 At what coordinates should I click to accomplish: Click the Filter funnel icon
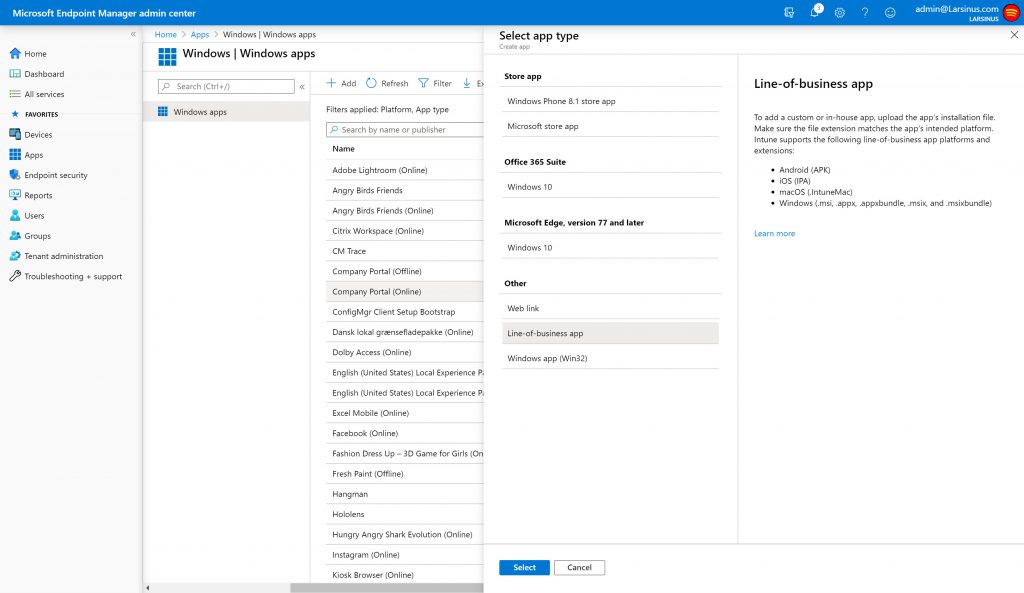pos(423,83)
